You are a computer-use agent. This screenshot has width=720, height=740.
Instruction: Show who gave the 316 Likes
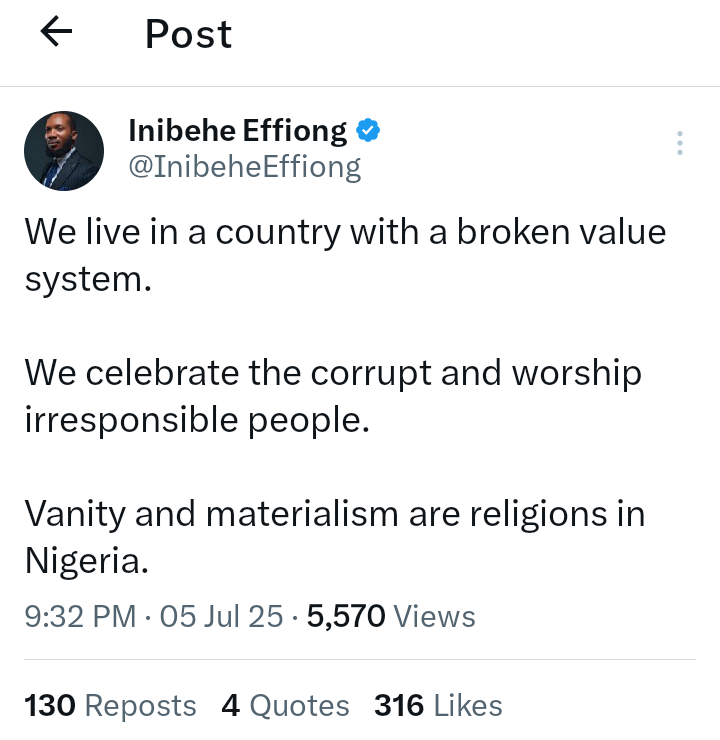(x=438, y=705)
